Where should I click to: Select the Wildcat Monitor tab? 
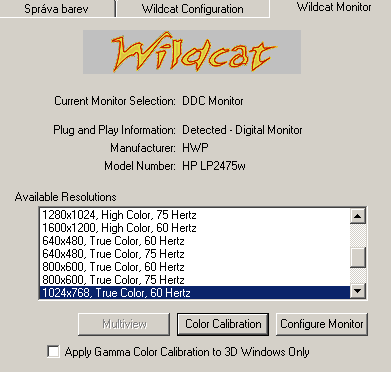tap(334, 7)
